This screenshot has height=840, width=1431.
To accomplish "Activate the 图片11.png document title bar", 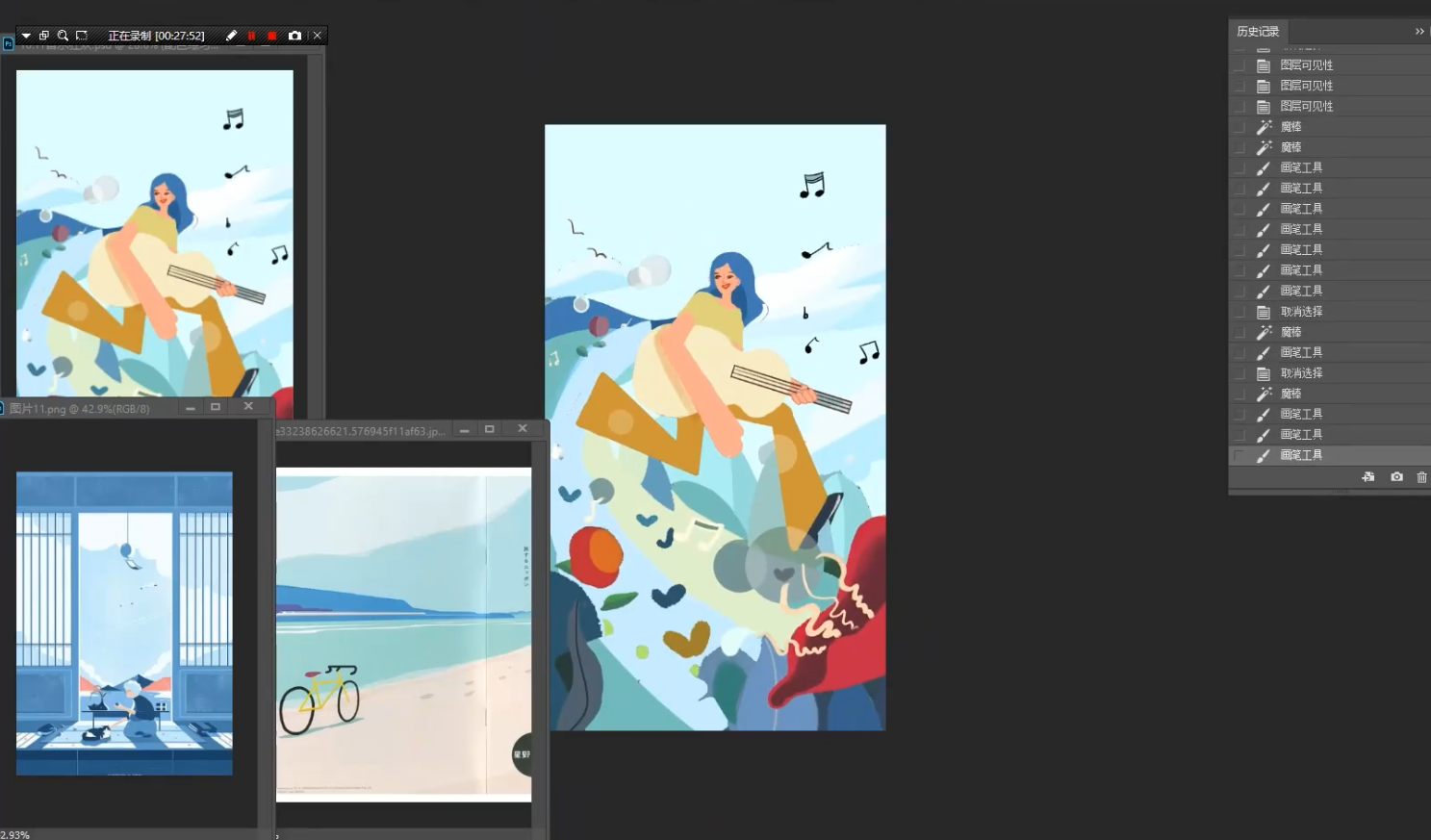I will [x=89, y=408].
